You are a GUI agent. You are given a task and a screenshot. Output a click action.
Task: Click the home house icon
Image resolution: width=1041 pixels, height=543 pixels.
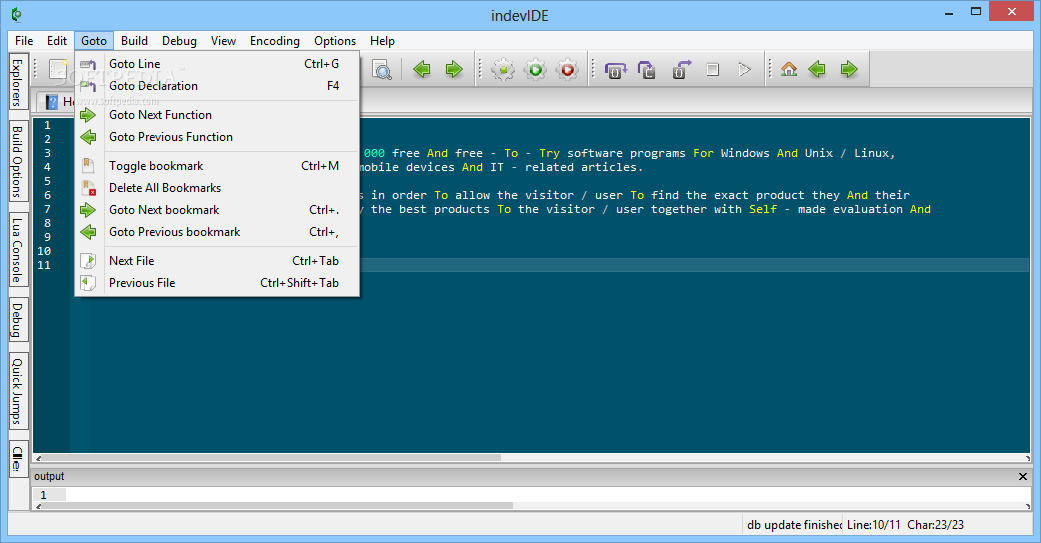(x=789, y=69)
